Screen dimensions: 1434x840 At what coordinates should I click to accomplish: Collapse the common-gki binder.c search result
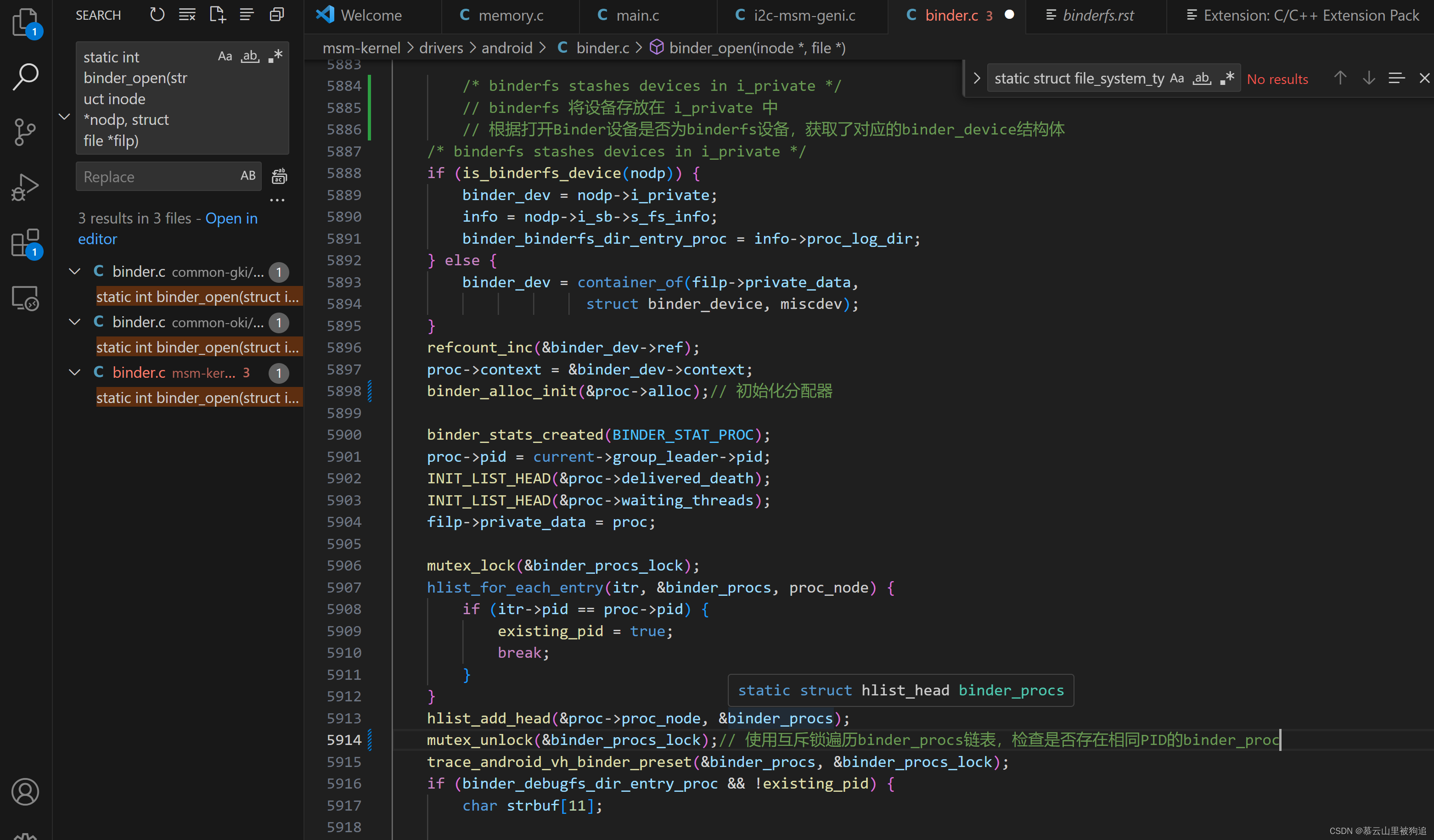74,272
